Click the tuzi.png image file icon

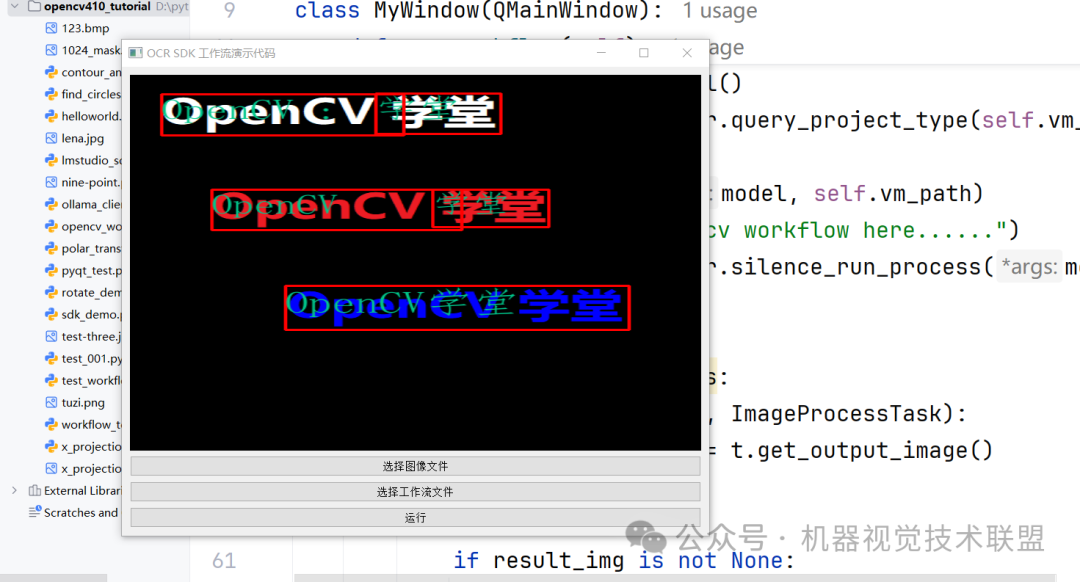51,403
